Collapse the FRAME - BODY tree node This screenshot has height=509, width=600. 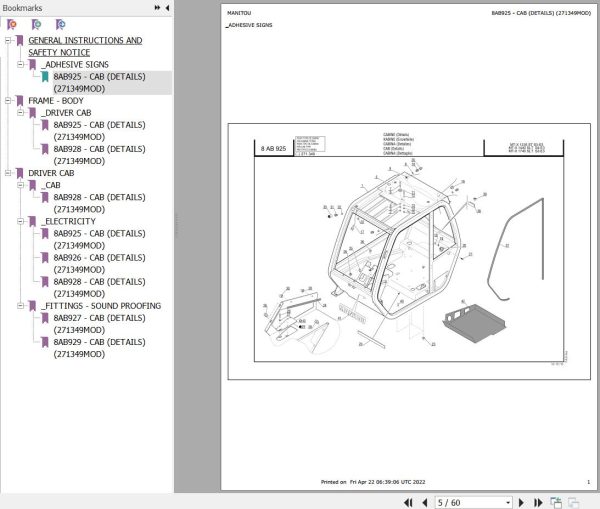coord(8,101)
